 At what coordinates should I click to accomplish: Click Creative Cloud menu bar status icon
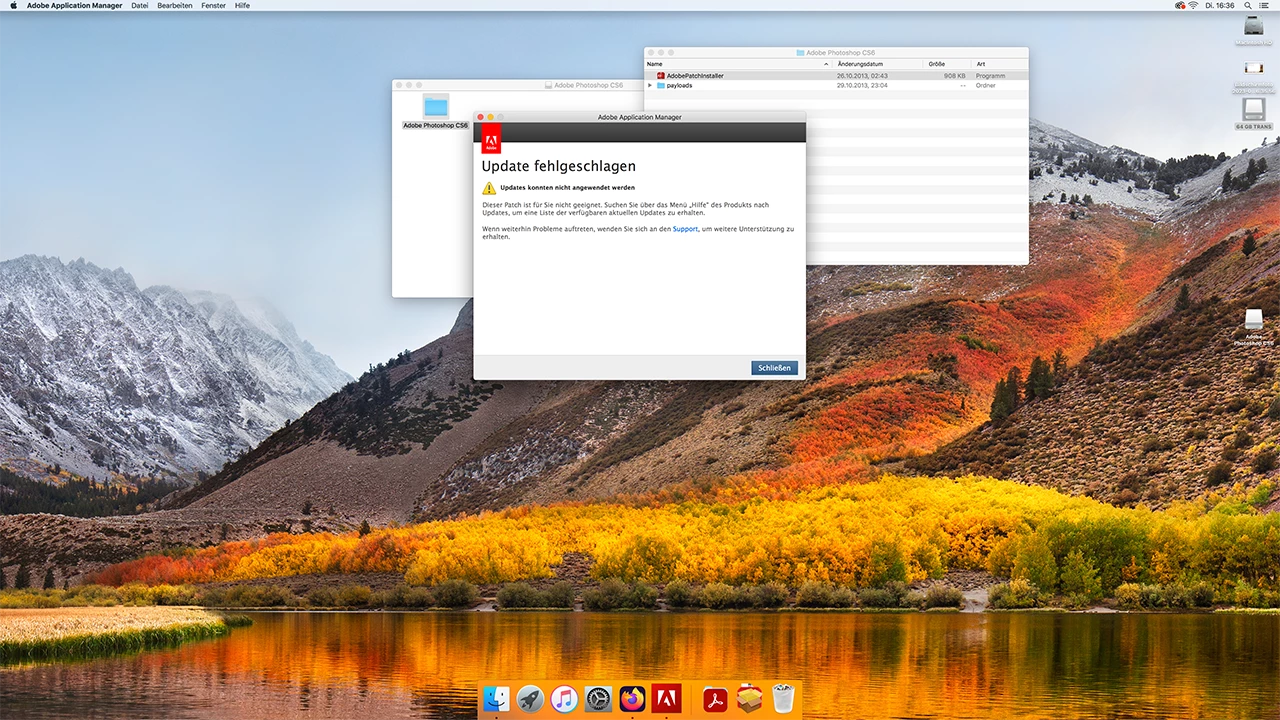click(x=1180, y=6)
